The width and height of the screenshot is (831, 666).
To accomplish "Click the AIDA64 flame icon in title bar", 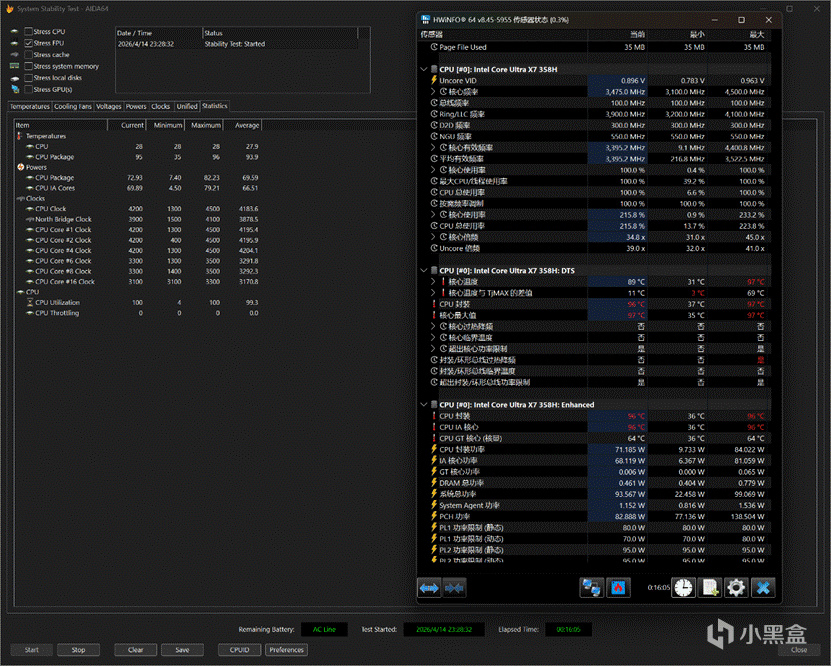I will (9, 8).
